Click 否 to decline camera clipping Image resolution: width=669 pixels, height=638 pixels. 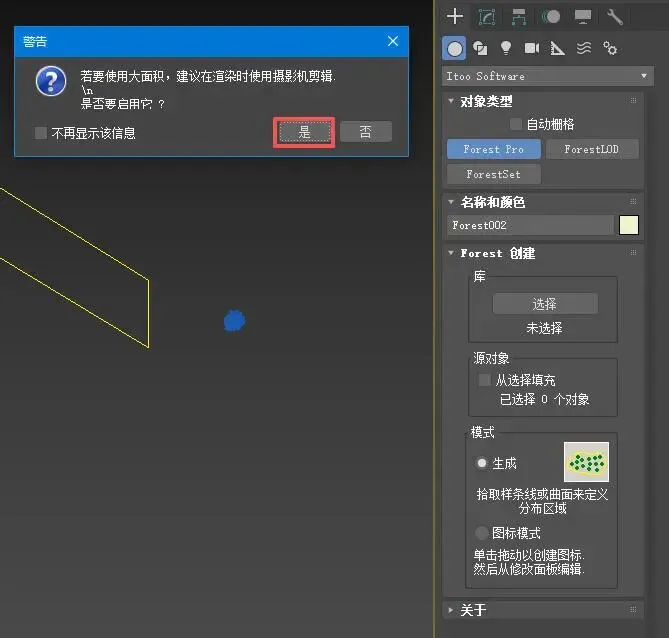(x=366, y=131)
